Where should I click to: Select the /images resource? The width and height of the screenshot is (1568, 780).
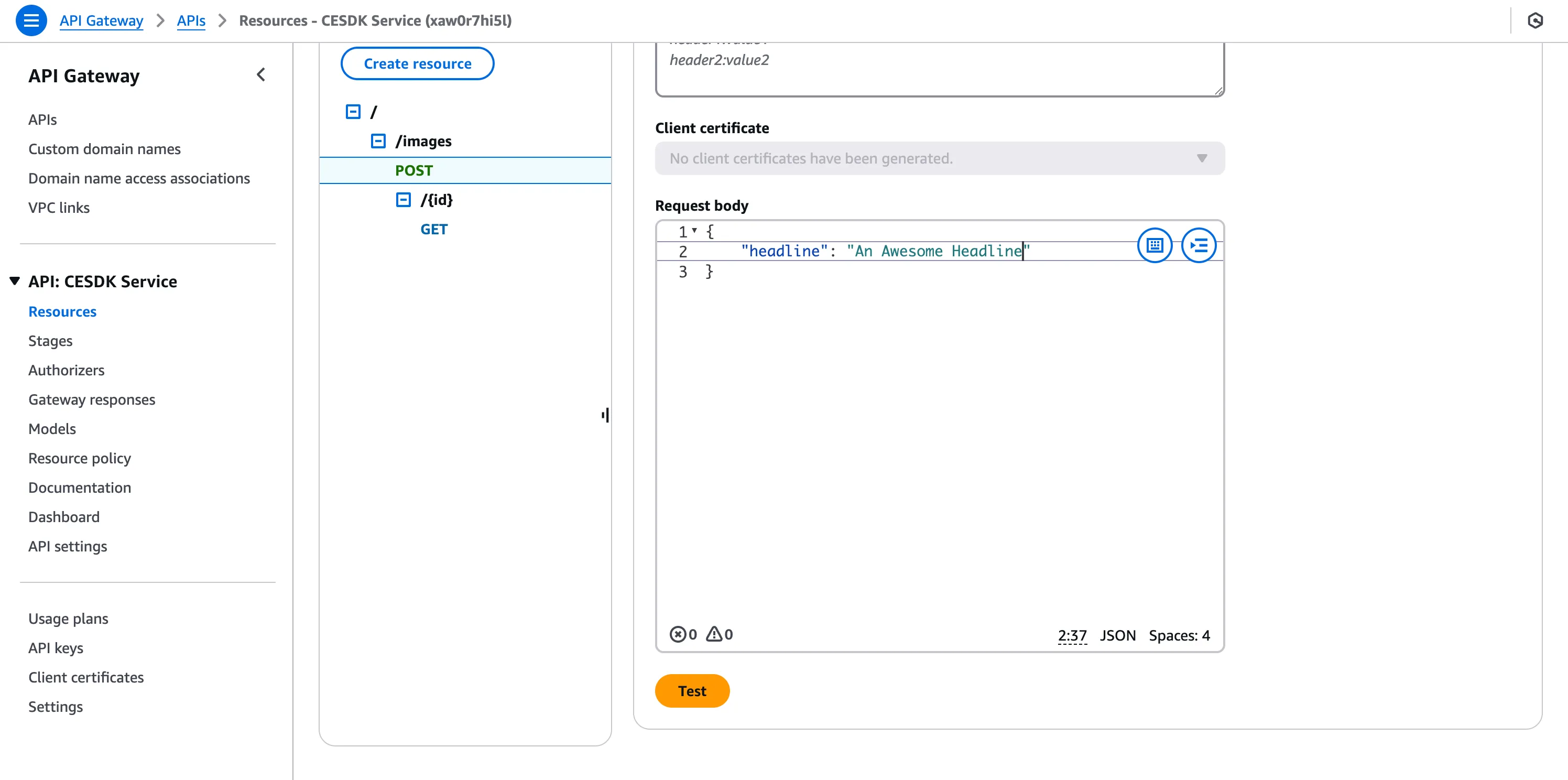click(x=423, y=141)
